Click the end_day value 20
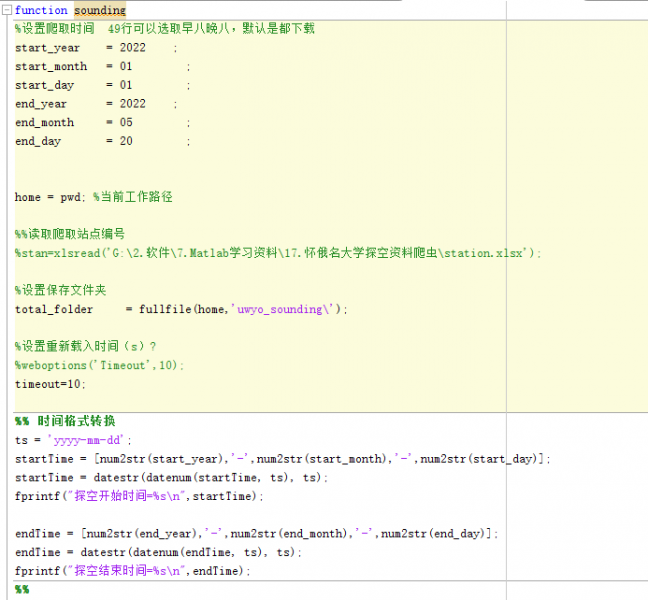This screenshot has height=600, width=648. [x=126, y=142]
